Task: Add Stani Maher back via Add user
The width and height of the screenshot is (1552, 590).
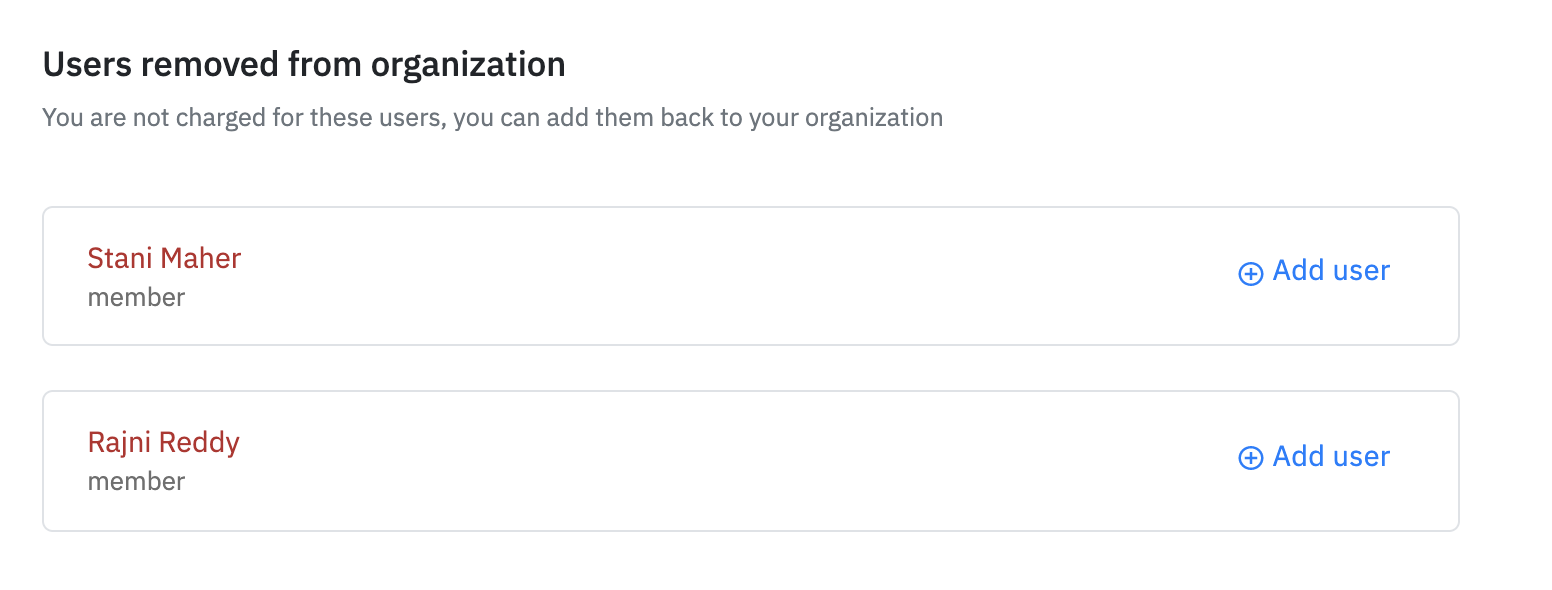Action: point(1314,272)
